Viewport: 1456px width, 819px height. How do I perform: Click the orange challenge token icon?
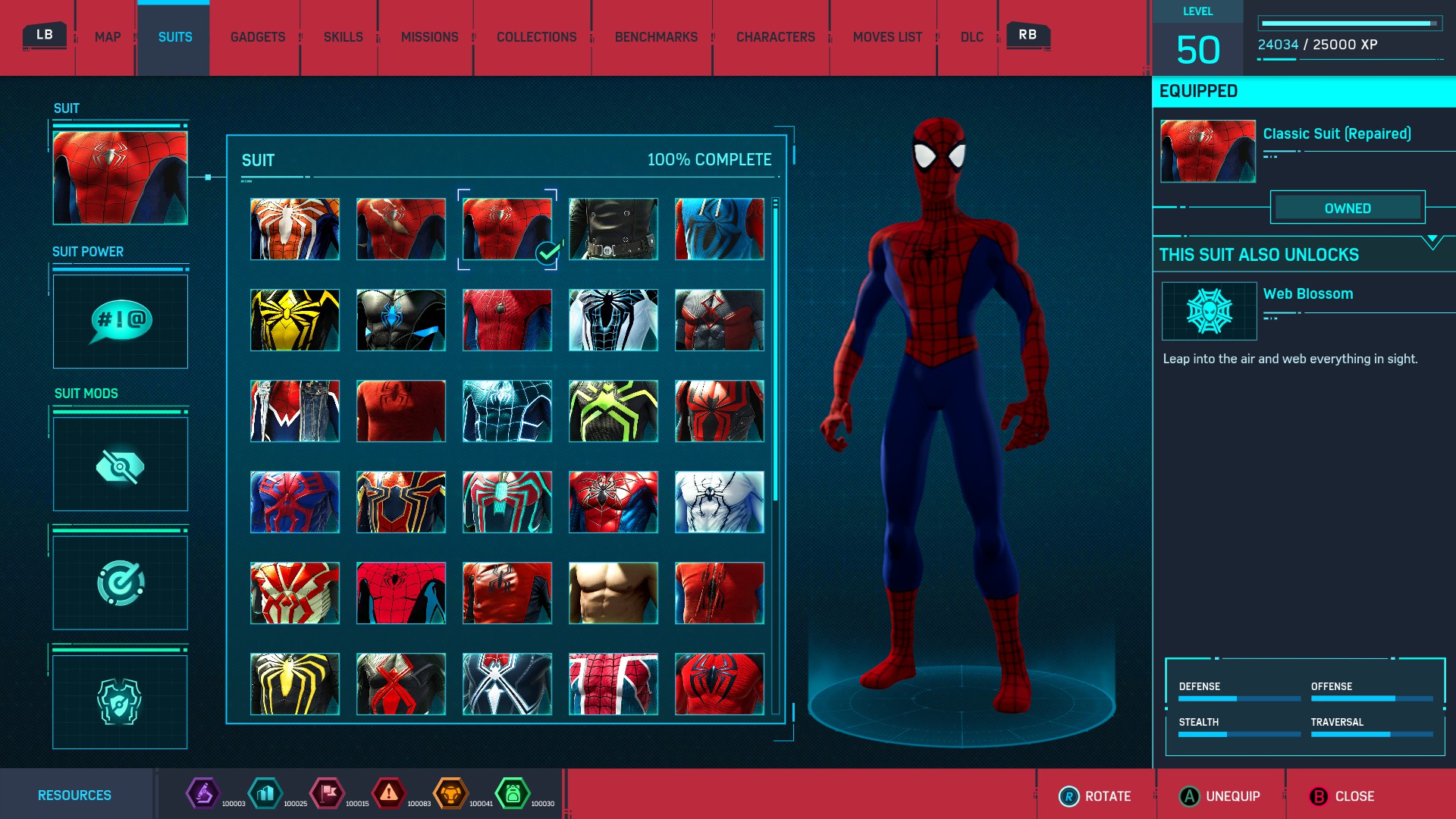tap(450, 794)
